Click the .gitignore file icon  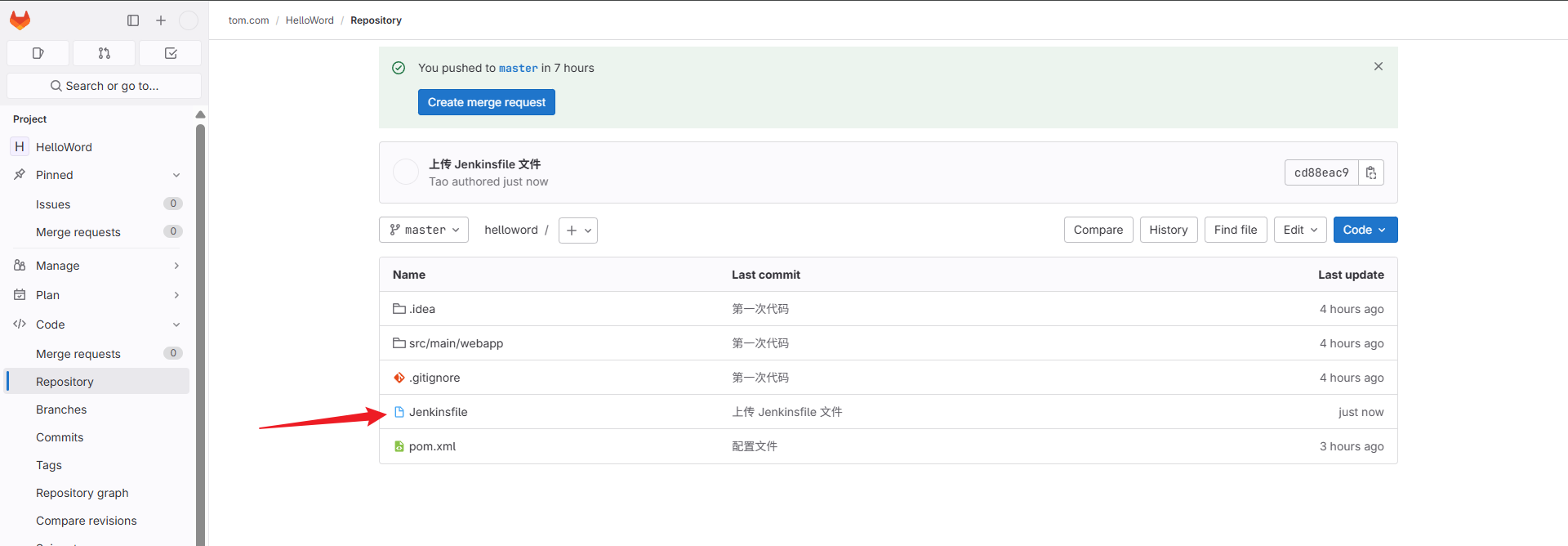click(399, 378)
